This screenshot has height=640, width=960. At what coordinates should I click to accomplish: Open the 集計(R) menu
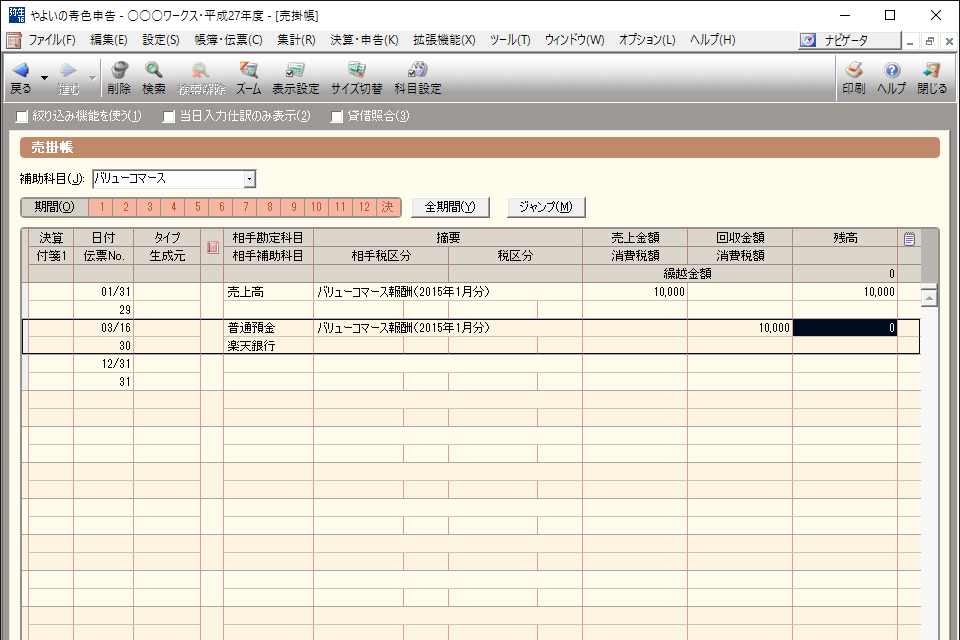point(296,40)
